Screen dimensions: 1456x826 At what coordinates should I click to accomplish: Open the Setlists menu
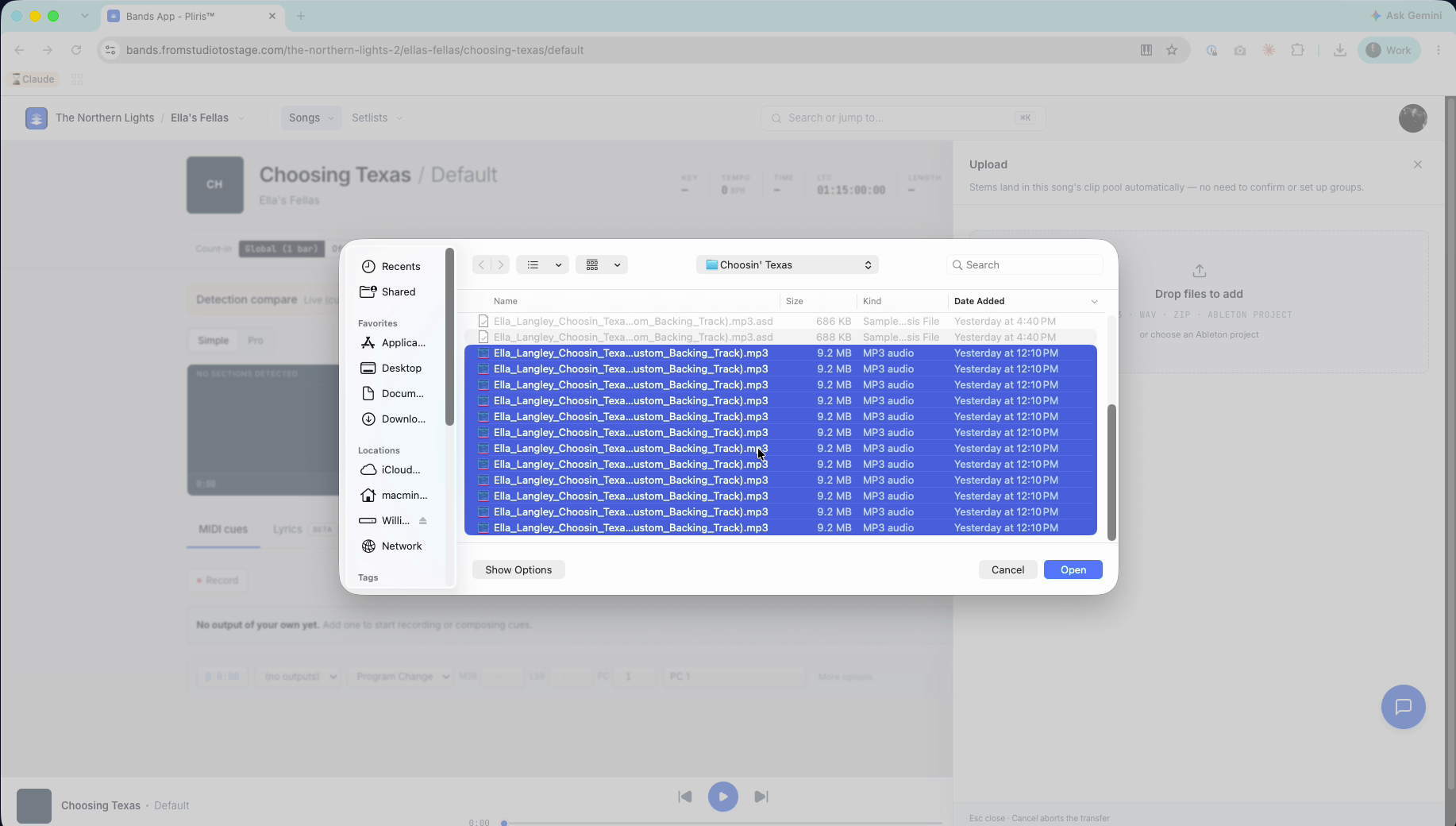tap(377, 118)
